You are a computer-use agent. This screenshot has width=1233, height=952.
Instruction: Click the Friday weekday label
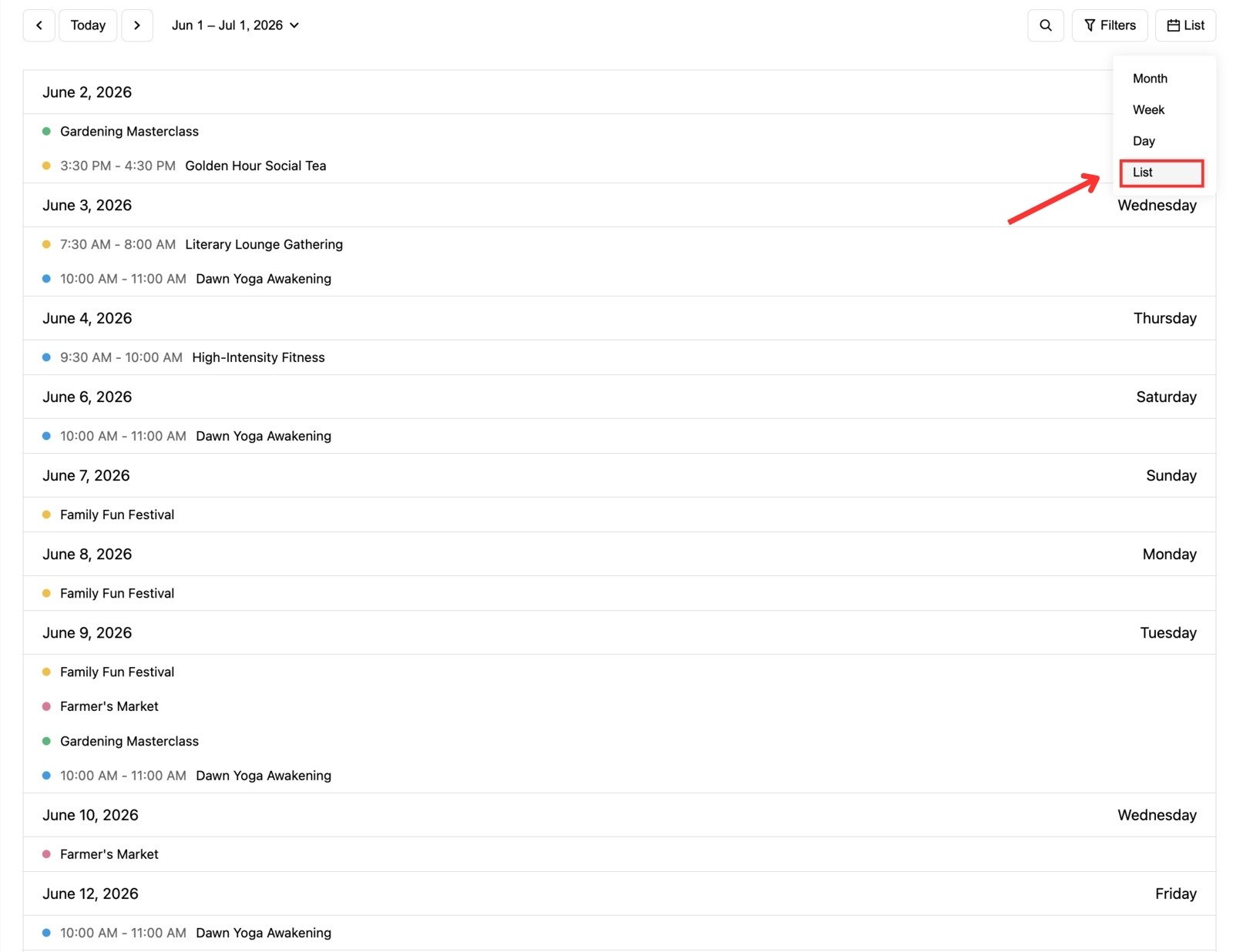[1175, 894]
